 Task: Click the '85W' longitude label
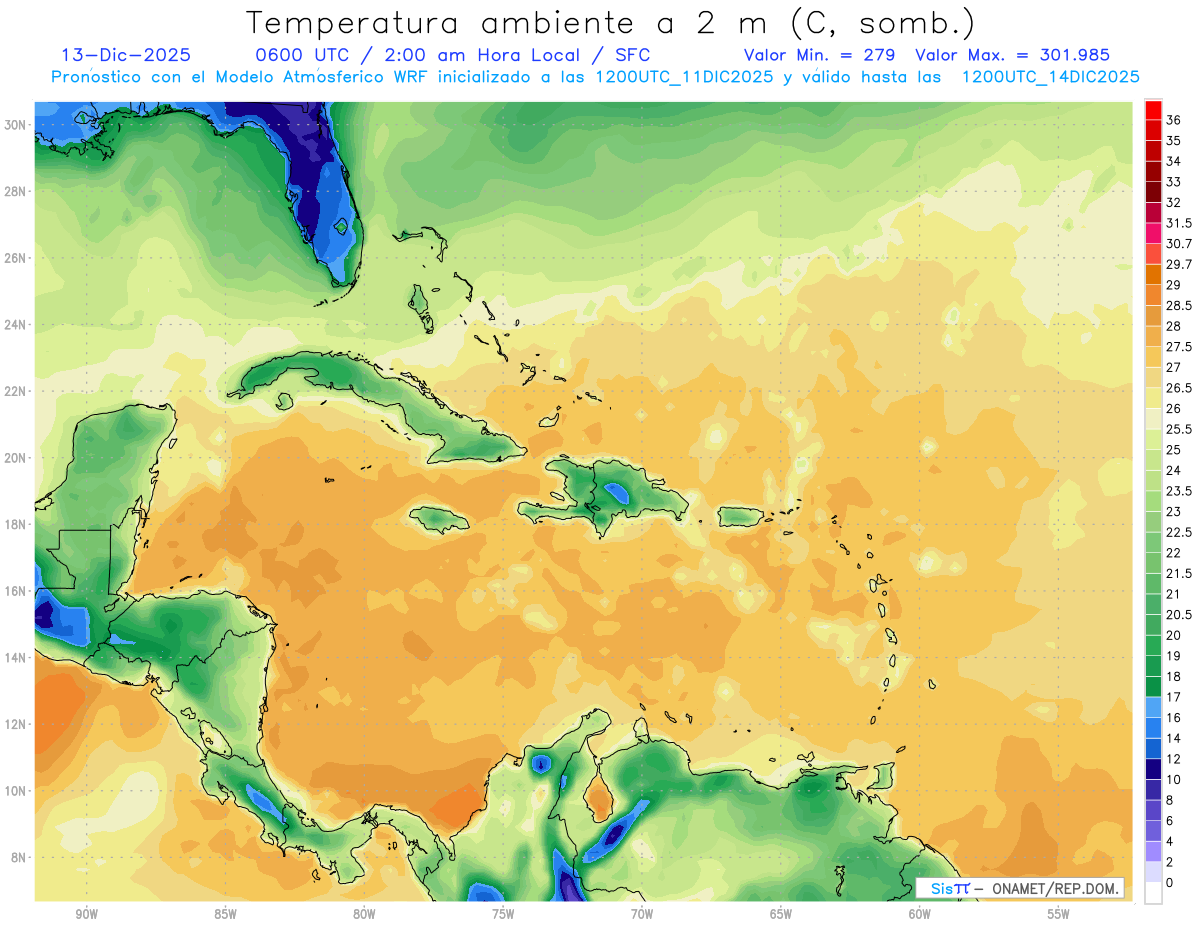(x=225, y=914)
